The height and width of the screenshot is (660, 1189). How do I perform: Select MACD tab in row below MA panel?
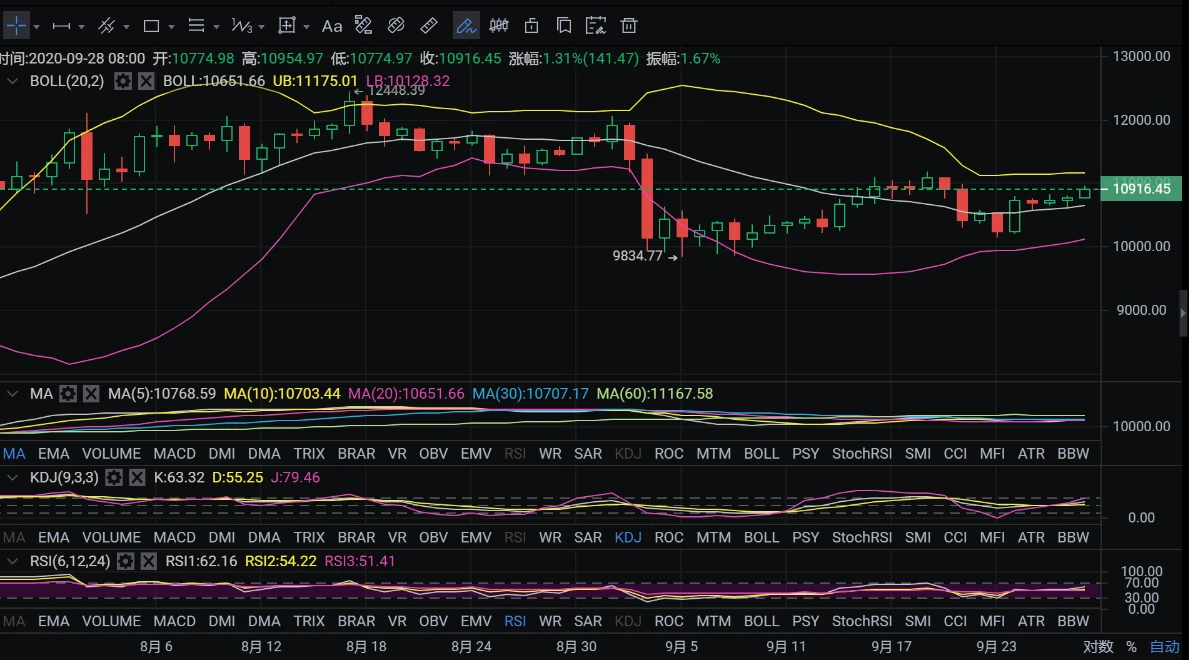(174, 454)
